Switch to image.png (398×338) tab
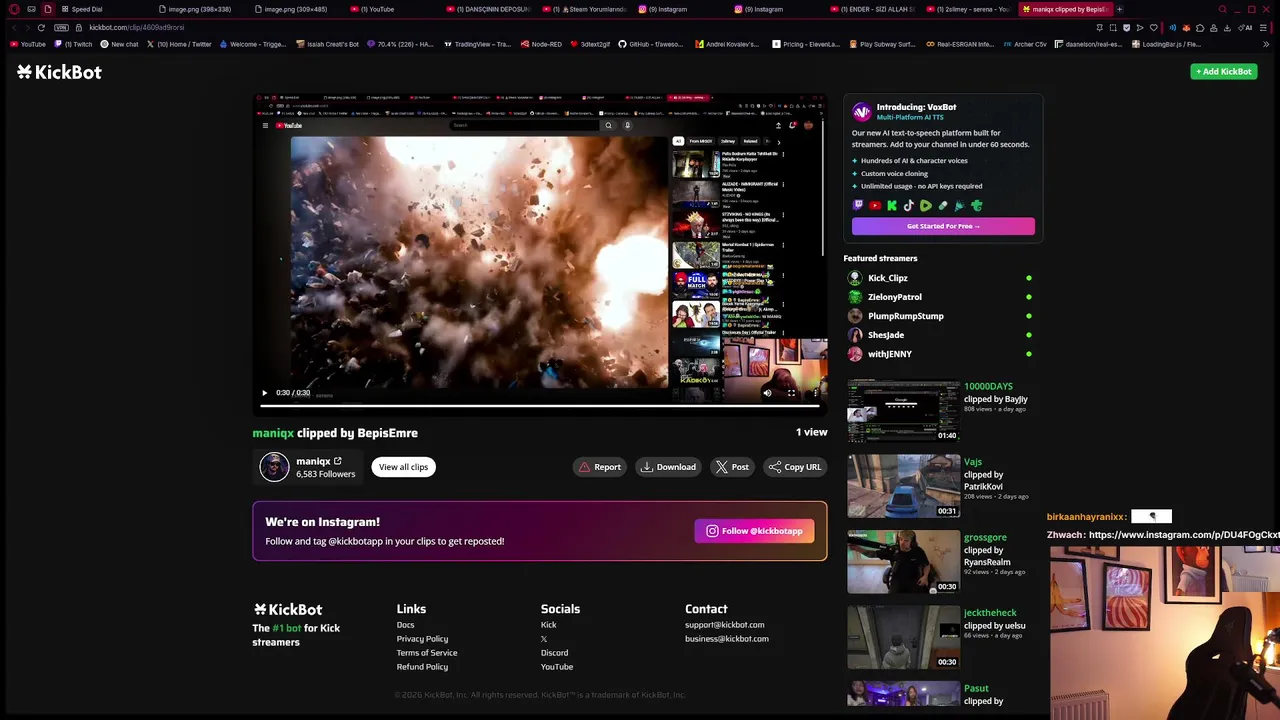 [195, 9]
